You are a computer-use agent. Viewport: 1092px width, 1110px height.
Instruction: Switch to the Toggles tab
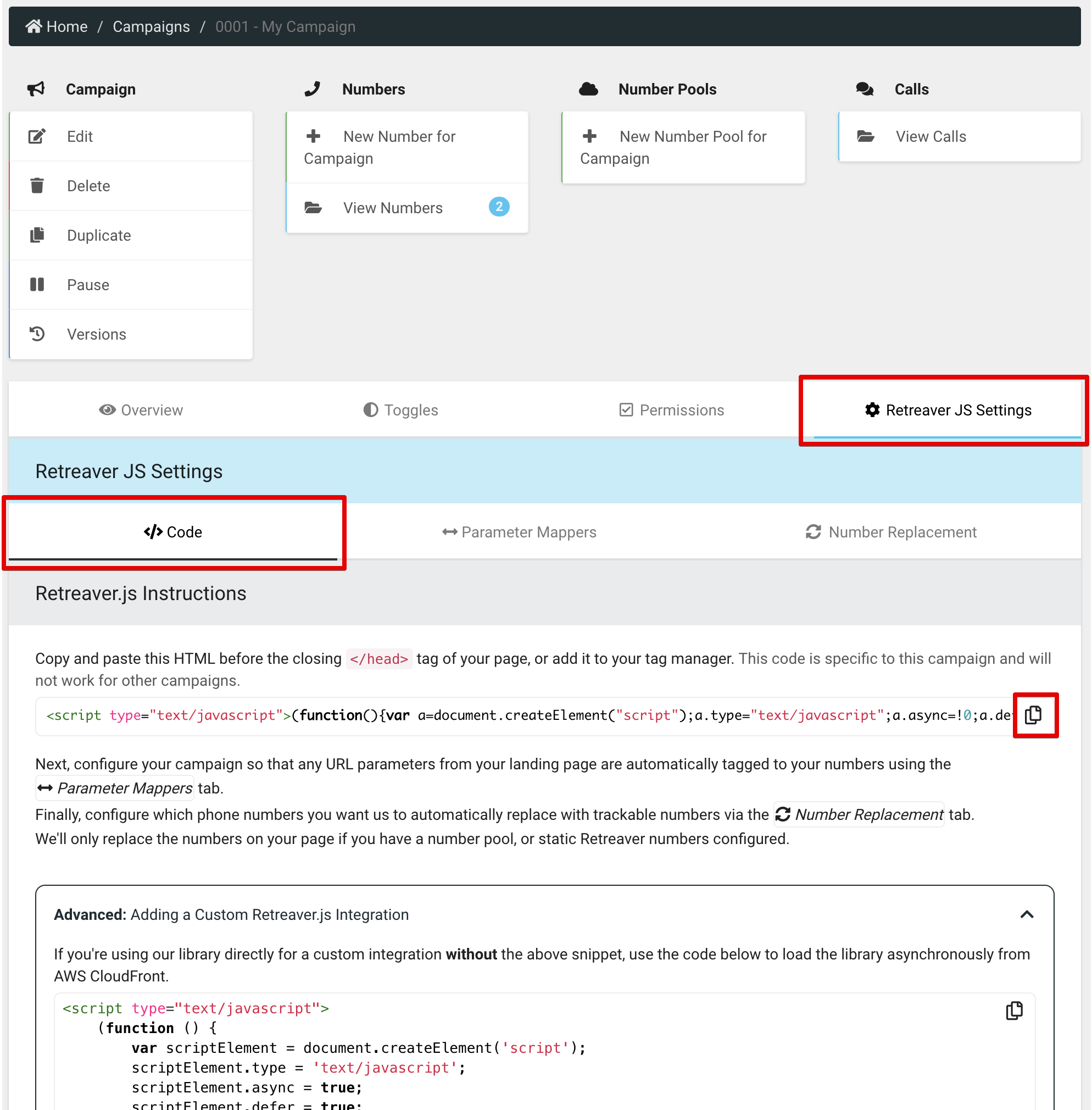point(401,410)
